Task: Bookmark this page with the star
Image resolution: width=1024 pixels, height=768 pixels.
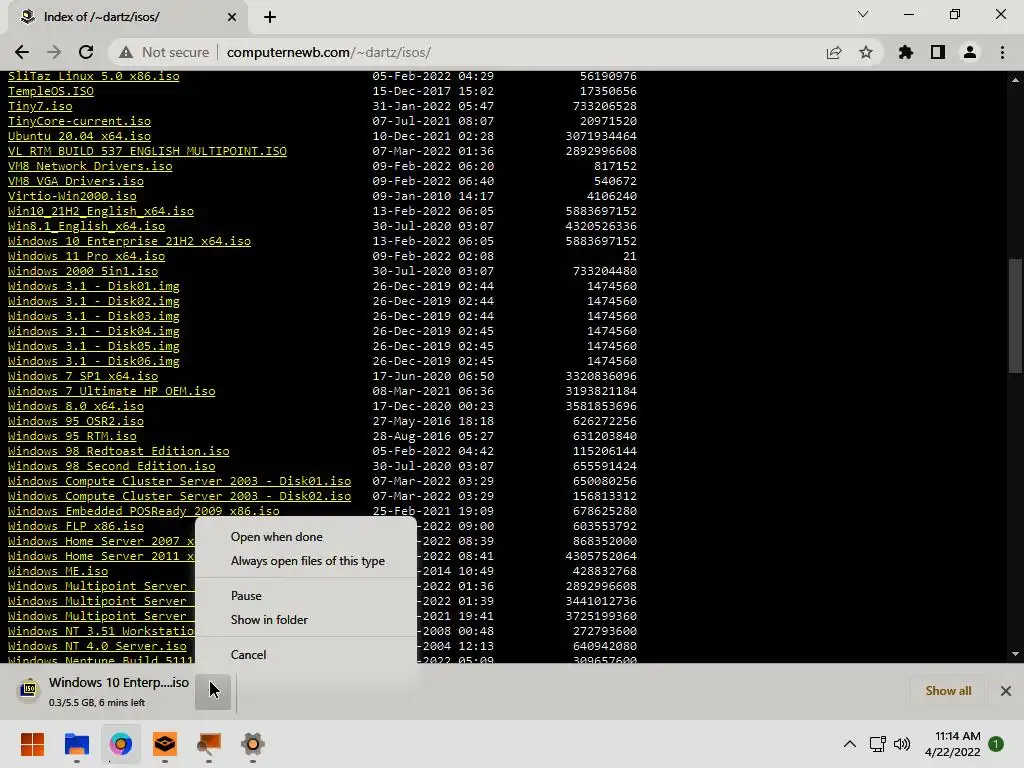Action: tap(866, 52)
